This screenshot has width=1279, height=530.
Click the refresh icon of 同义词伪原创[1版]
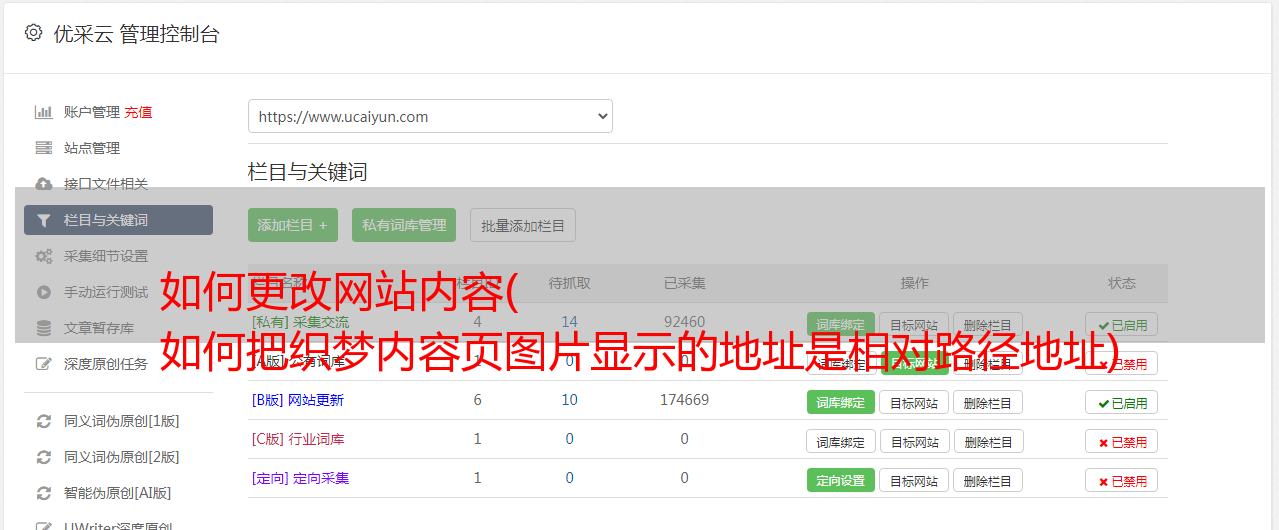click(43, 421)
